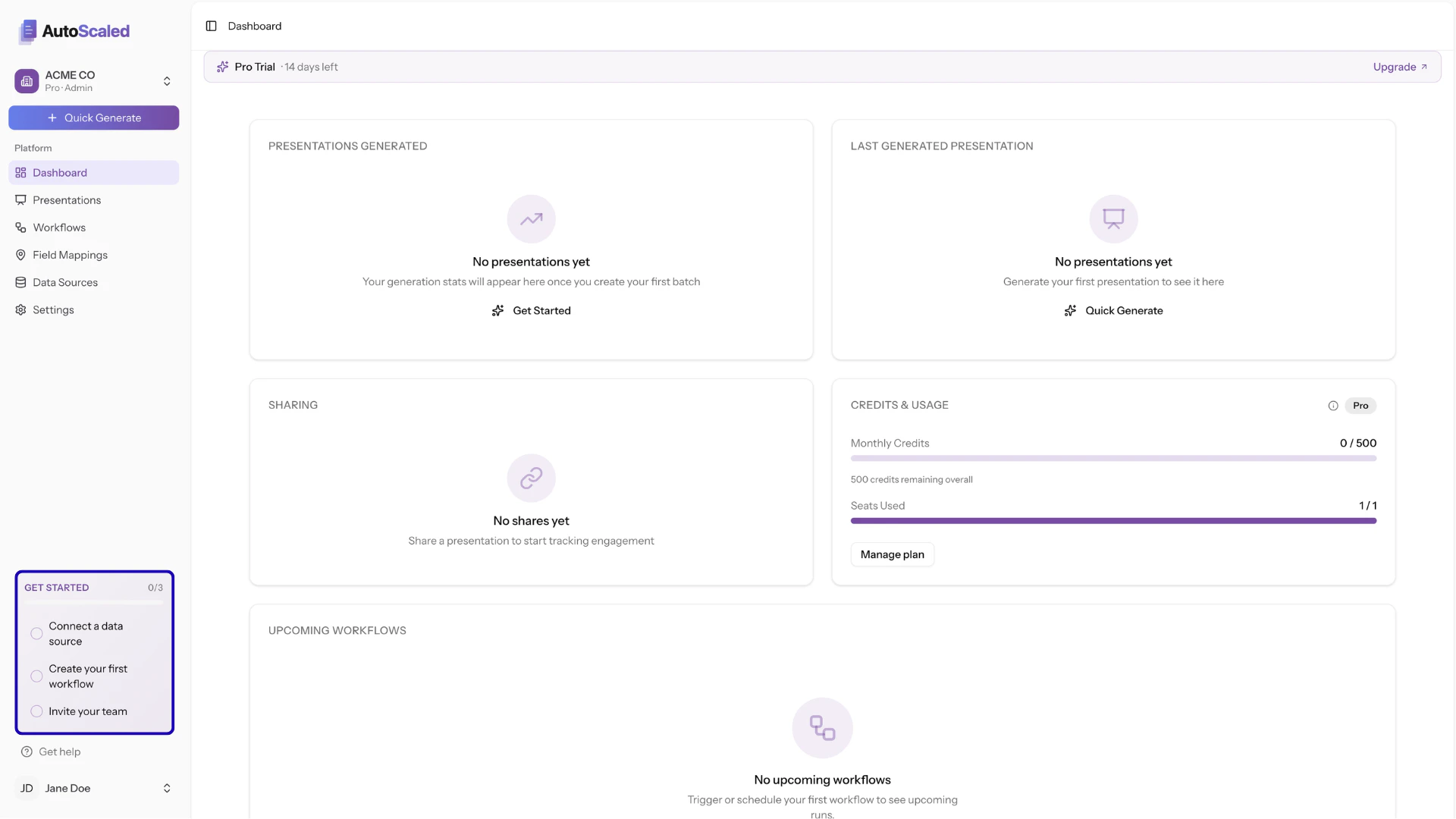Select the Presentations monitor icon in sidebar
The height and width of the screenshot is (819, 1456).
[20, 199]
